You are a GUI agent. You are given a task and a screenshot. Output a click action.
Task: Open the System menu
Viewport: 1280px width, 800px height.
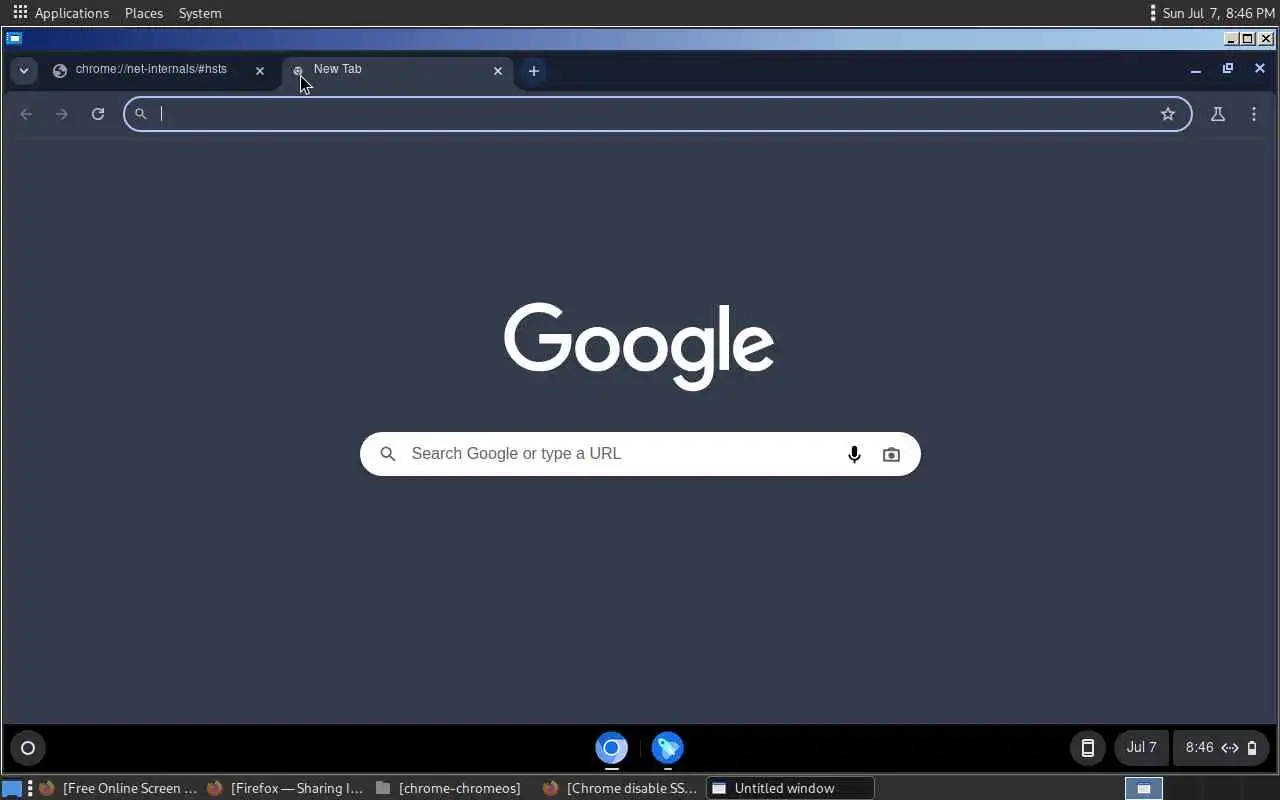[200, 13]
